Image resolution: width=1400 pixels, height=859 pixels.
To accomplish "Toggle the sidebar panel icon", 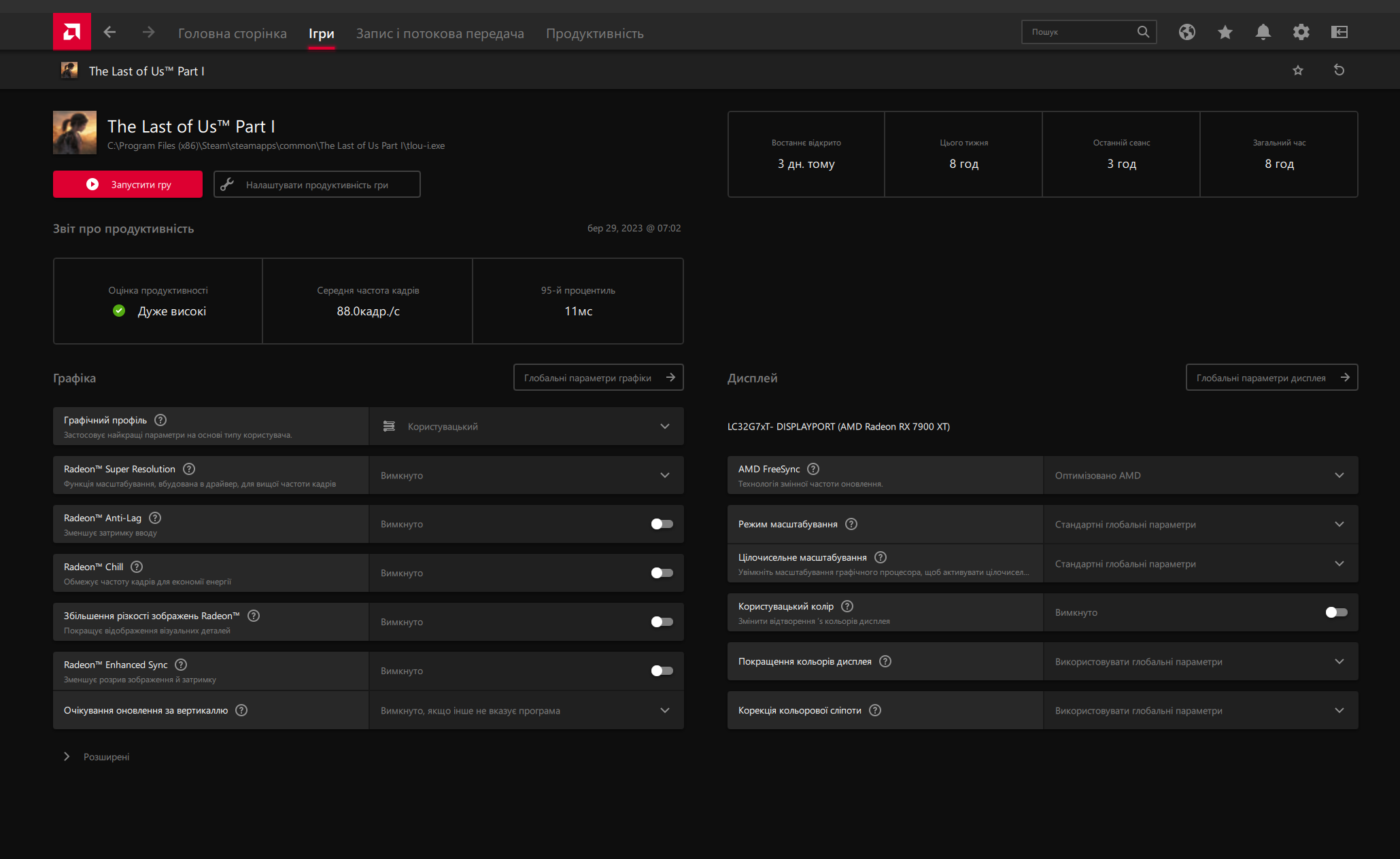I will (1339, 32).
